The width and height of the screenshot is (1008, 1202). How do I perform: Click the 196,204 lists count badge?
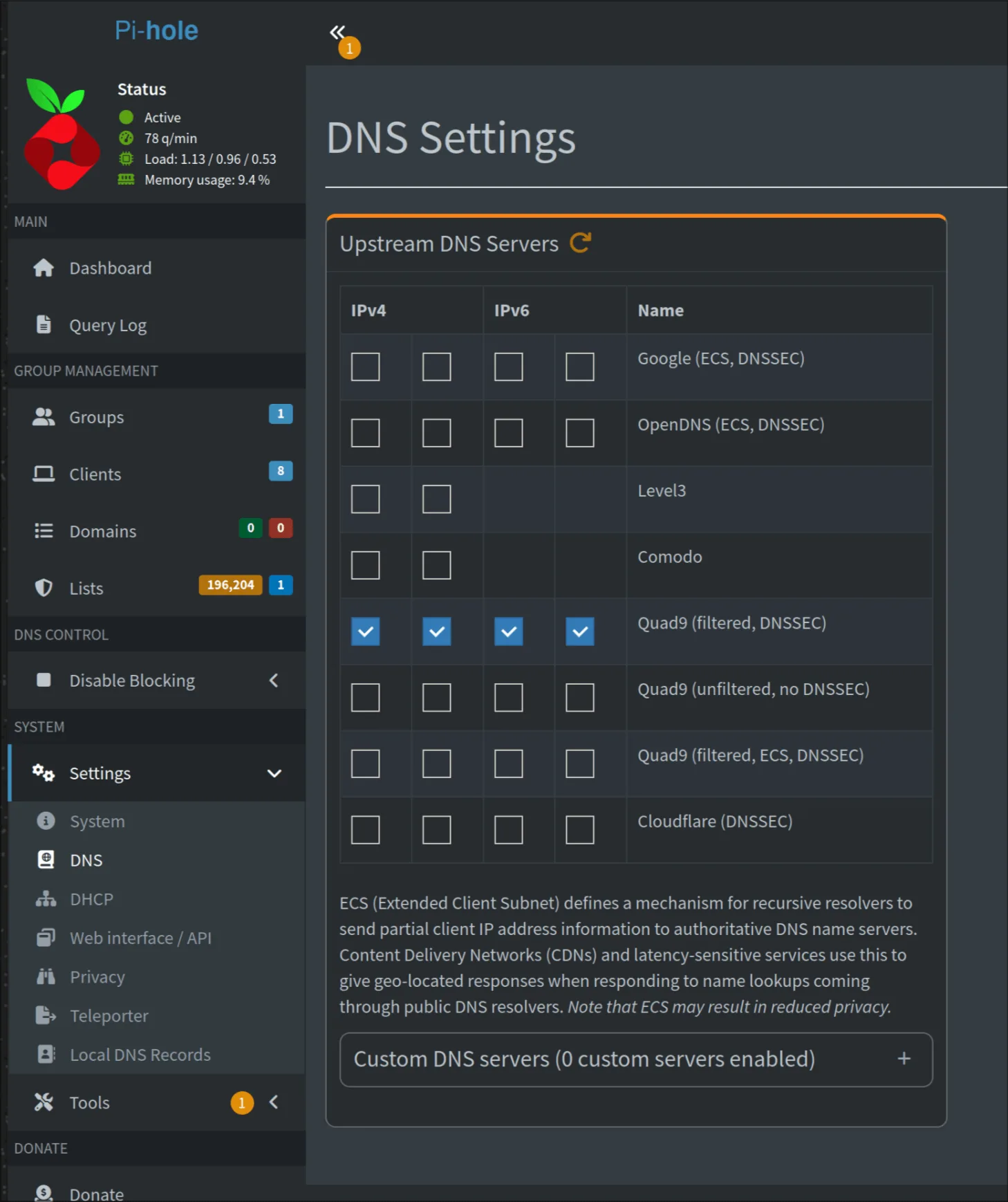[230, 585]
